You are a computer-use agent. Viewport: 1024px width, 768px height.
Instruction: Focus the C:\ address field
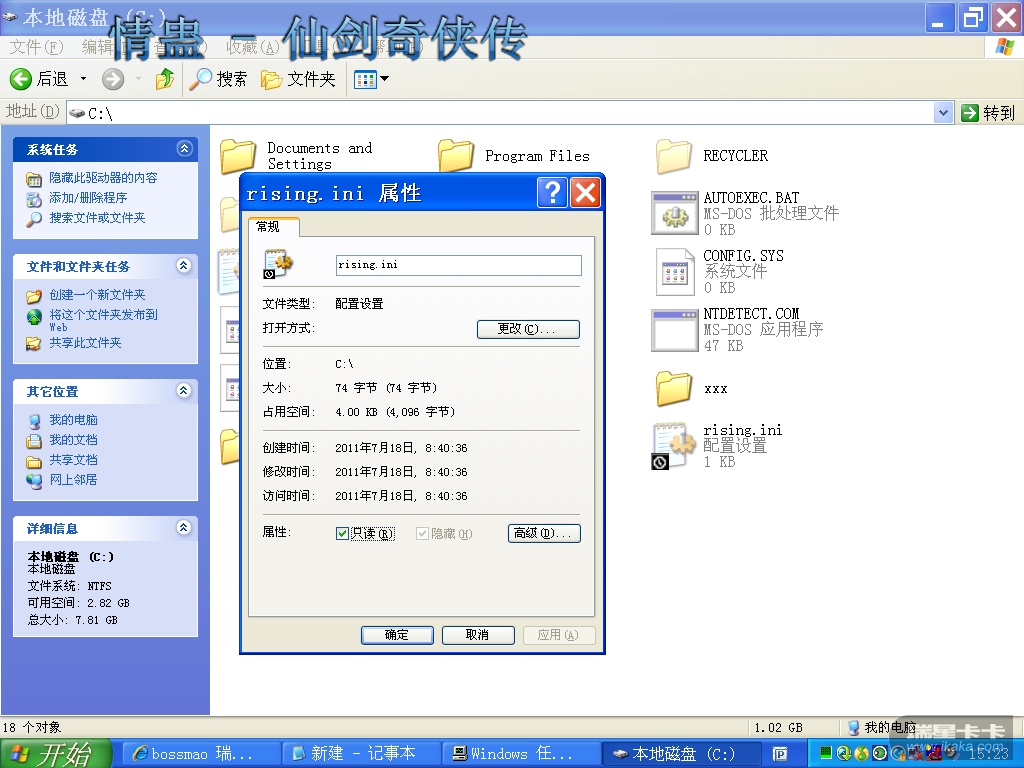click(500, 113)
